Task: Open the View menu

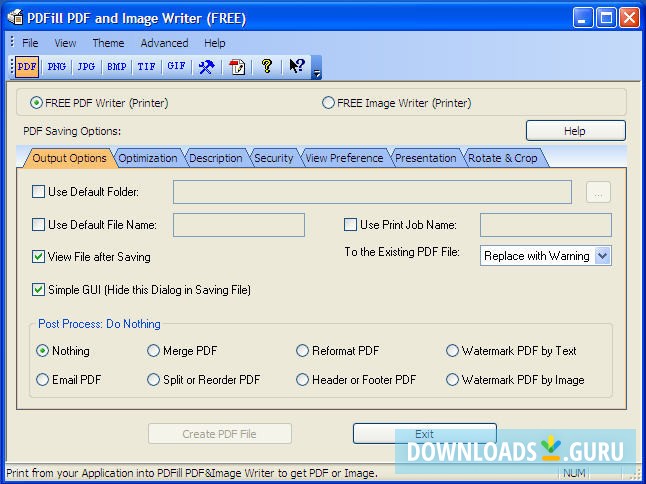Action: pyautogui.click(x=65, y=43)
